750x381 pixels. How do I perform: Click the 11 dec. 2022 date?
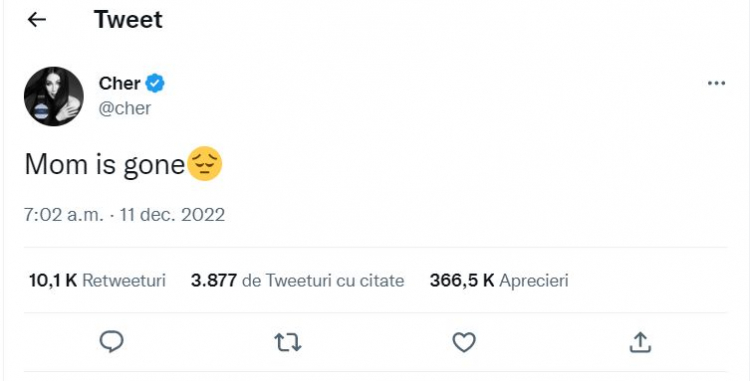pyautogui.click(x=172, y=215)
